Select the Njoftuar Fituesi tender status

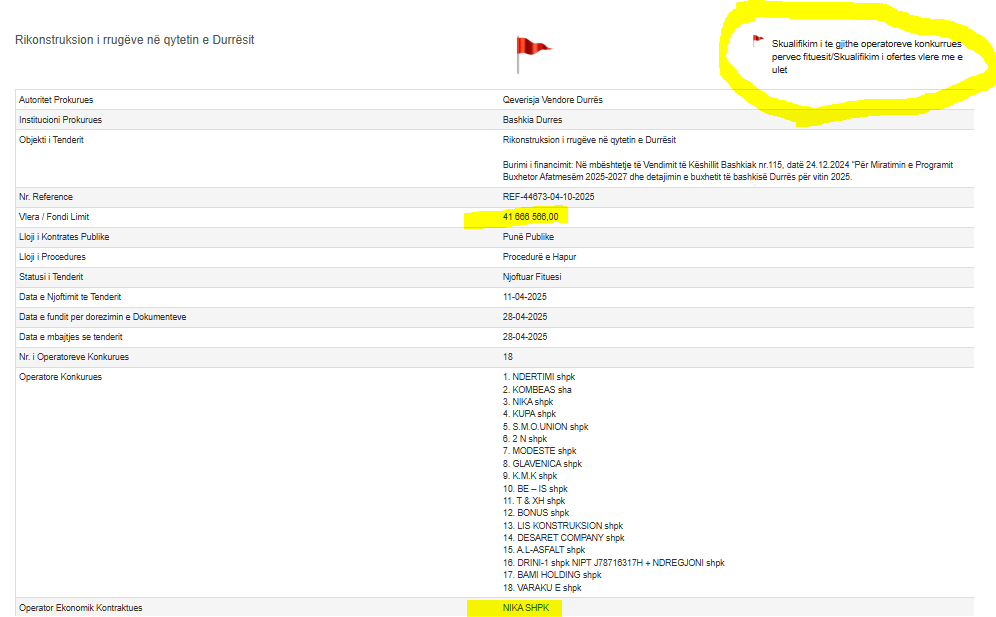click(x=532, y=277)
